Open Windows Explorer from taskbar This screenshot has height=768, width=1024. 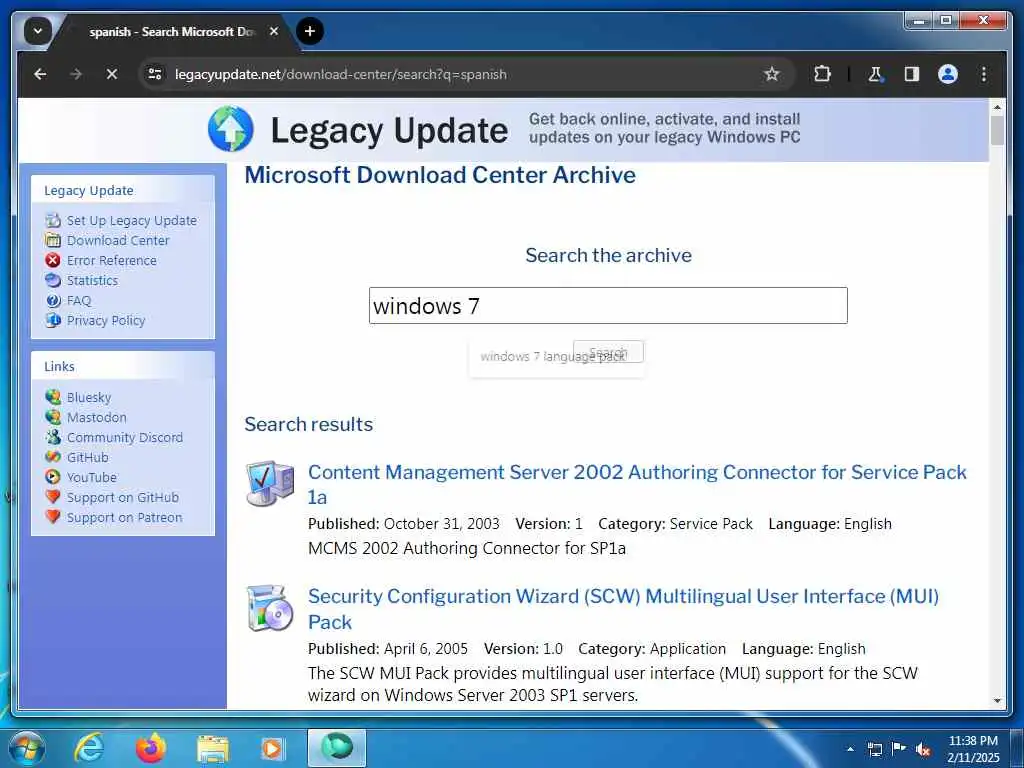[x=213, y=749]
